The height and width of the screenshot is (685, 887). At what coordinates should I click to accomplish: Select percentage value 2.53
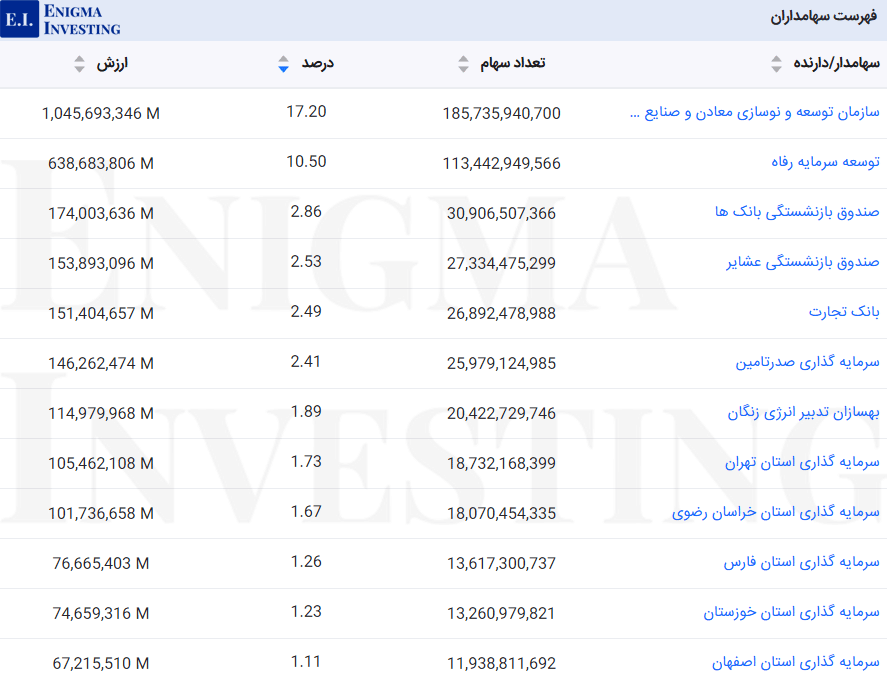click(306, 261)
